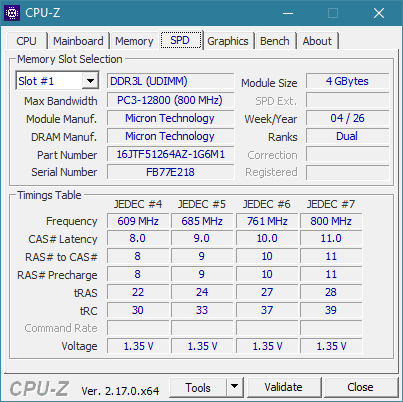The image size is (403, 402).
Task: Click the empty Correction field
Action: [347, 154]
